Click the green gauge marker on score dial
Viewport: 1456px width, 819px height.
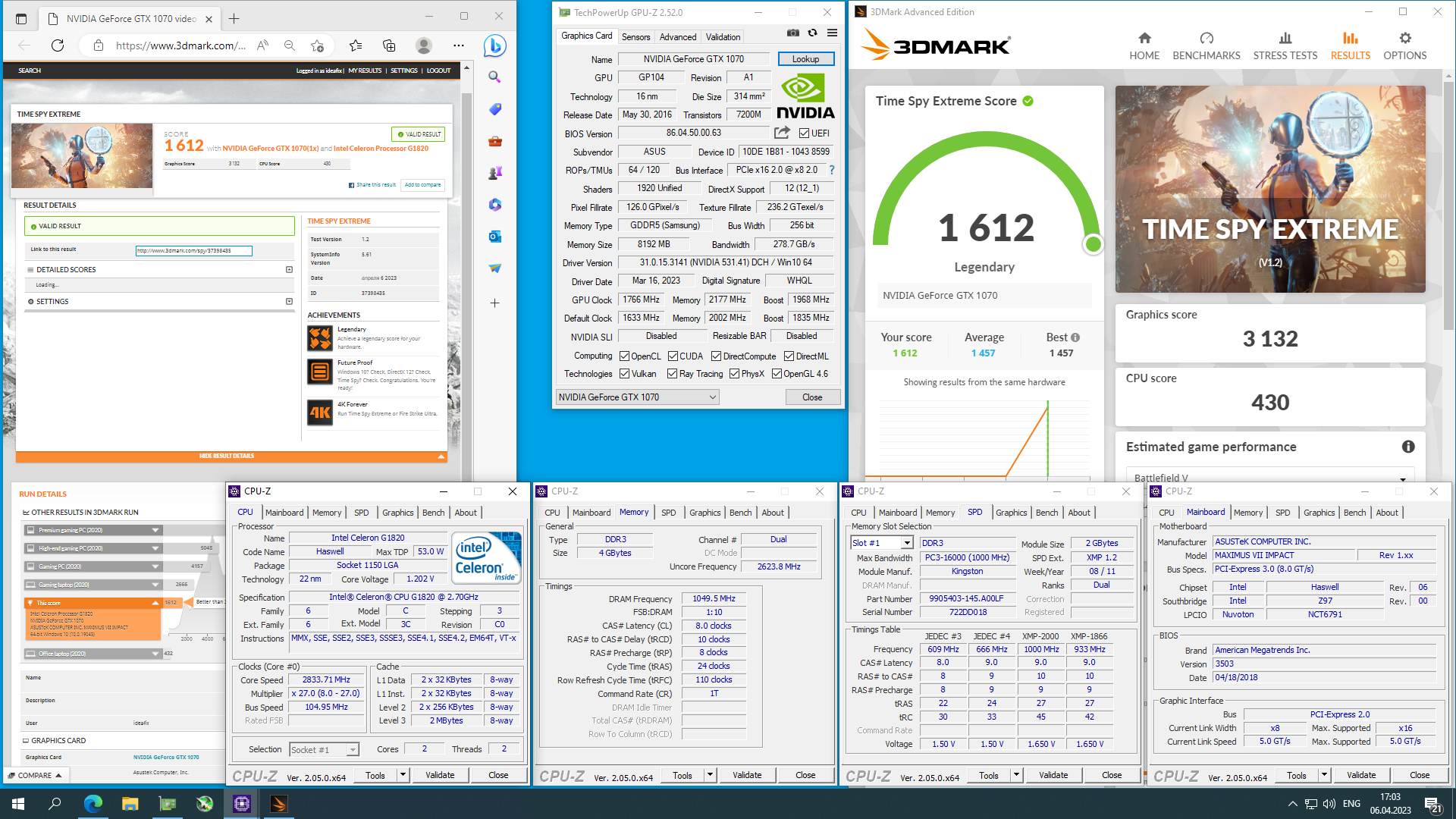(x=1093, y=244)
